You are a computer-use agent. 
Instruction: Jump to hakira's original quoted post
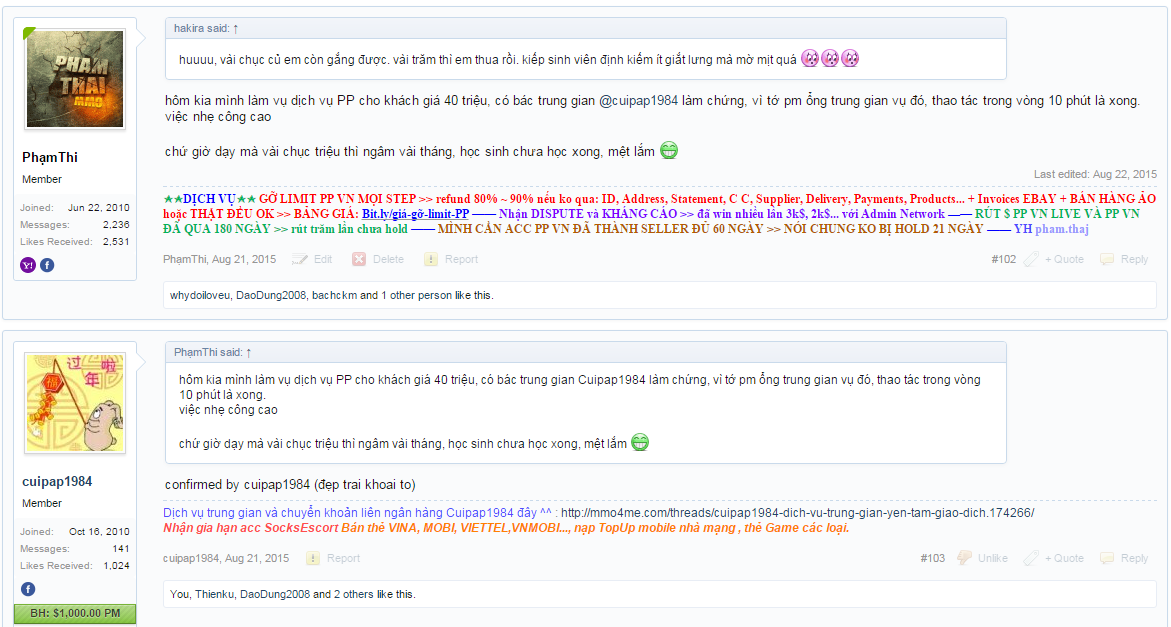point(236,28)
